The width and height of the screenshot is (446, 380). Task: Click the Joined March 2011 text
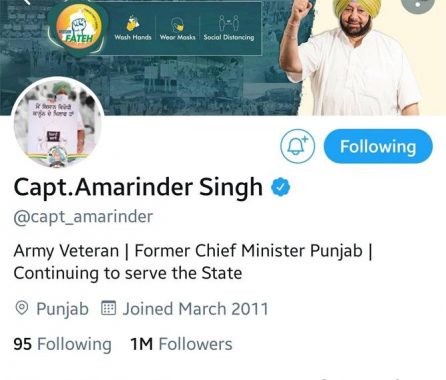click(x=196, y=309)
